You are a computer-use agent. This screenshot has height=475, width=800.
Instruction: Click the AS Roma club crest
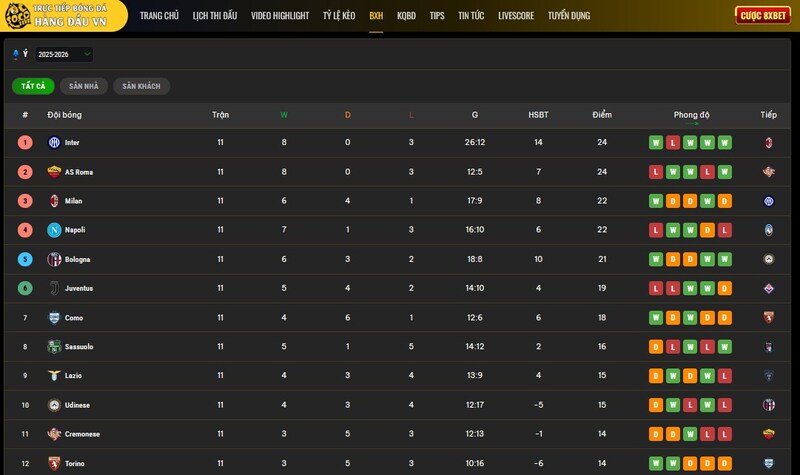pyautogui.click(x=54, y=172)
